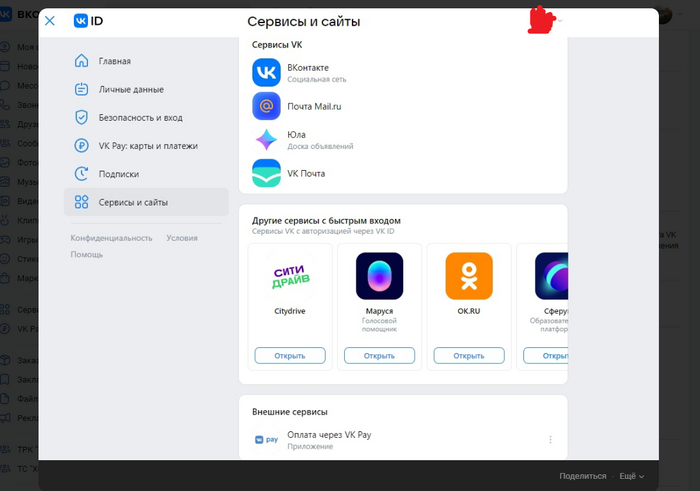Click Поделиться at the bottom

point(583,476)
